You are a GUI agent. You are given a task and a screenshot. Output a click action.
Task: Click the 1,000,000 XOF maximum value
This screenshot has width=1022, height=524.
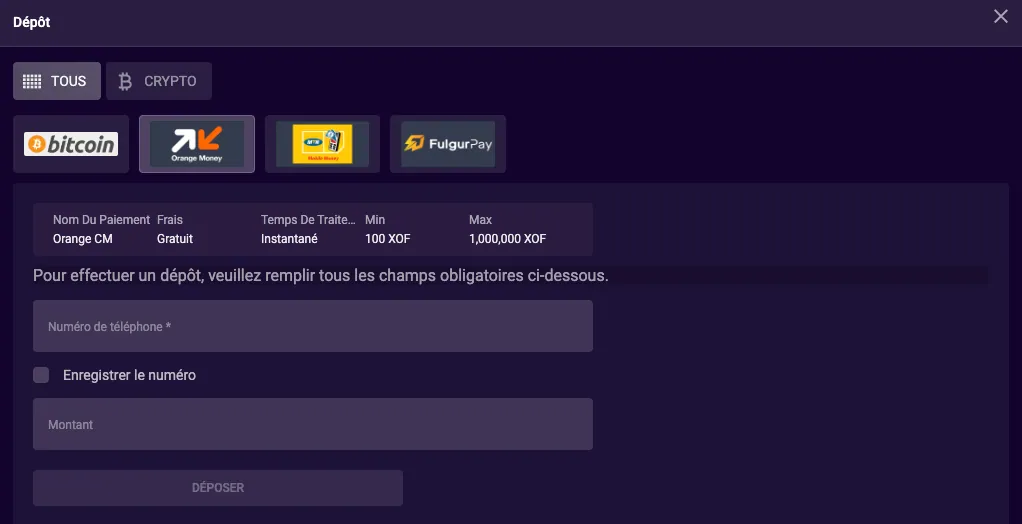point(508,239)
